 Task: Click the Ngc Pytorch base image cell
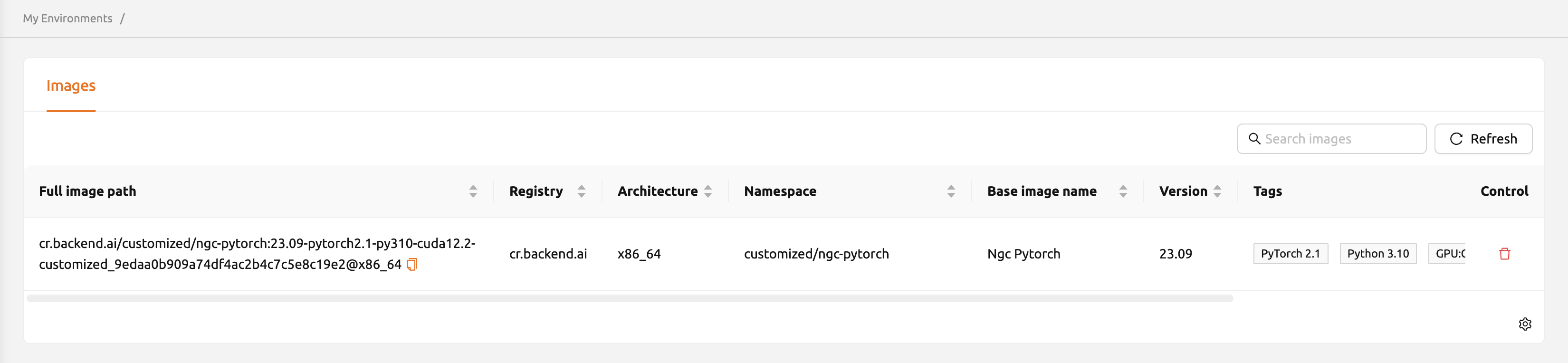[x=1024, y=254]
